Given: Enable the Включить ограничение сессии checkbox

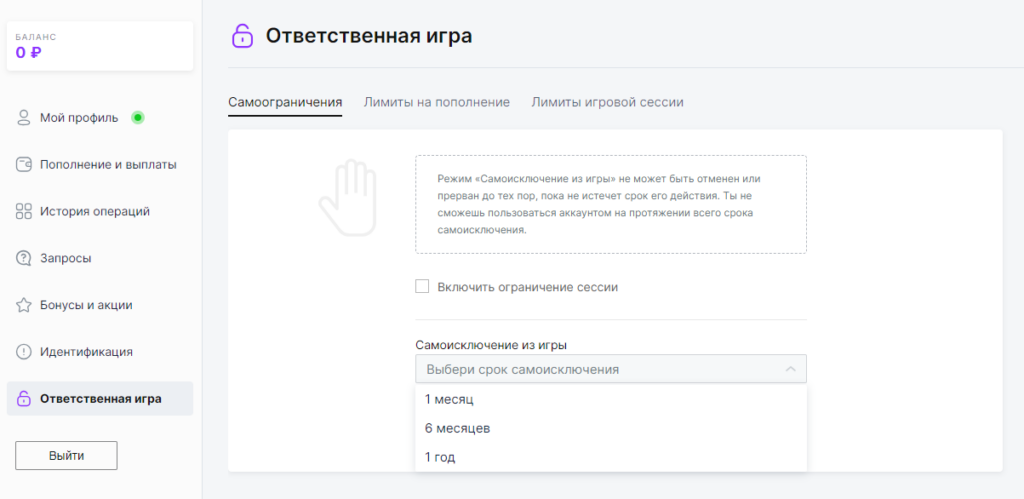Looking at the screenshot, I should point(423,286).
